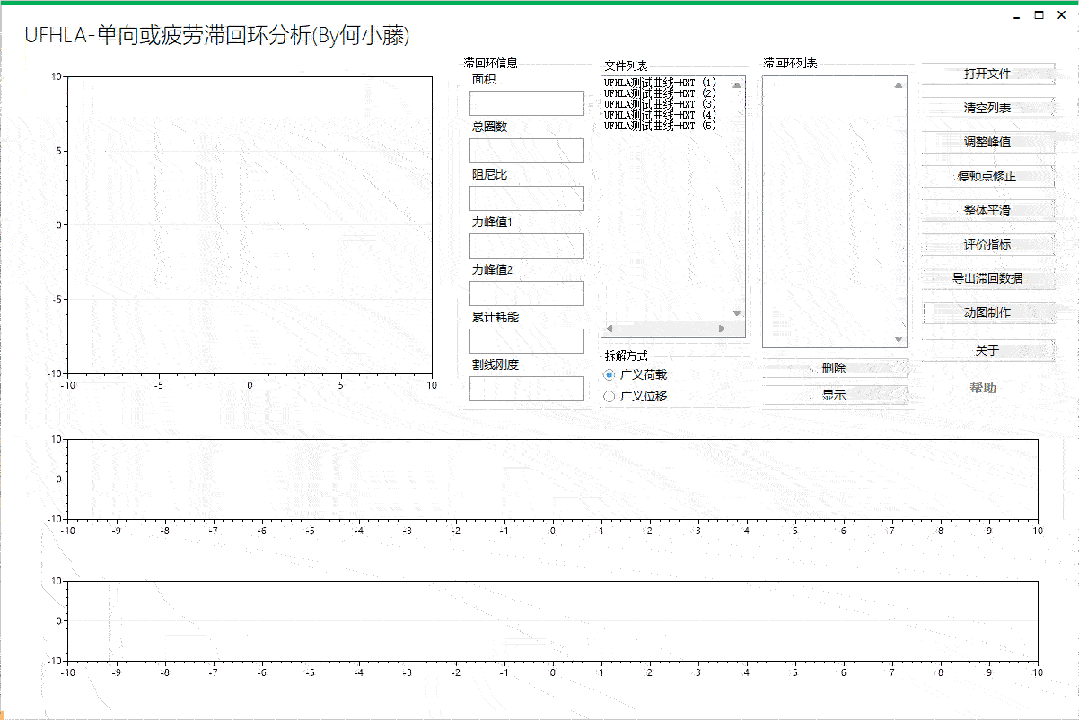This screenshot has width=1079, height=720.
Task: Click the 停轴点修止 correction button
Action: pos(989,176)
